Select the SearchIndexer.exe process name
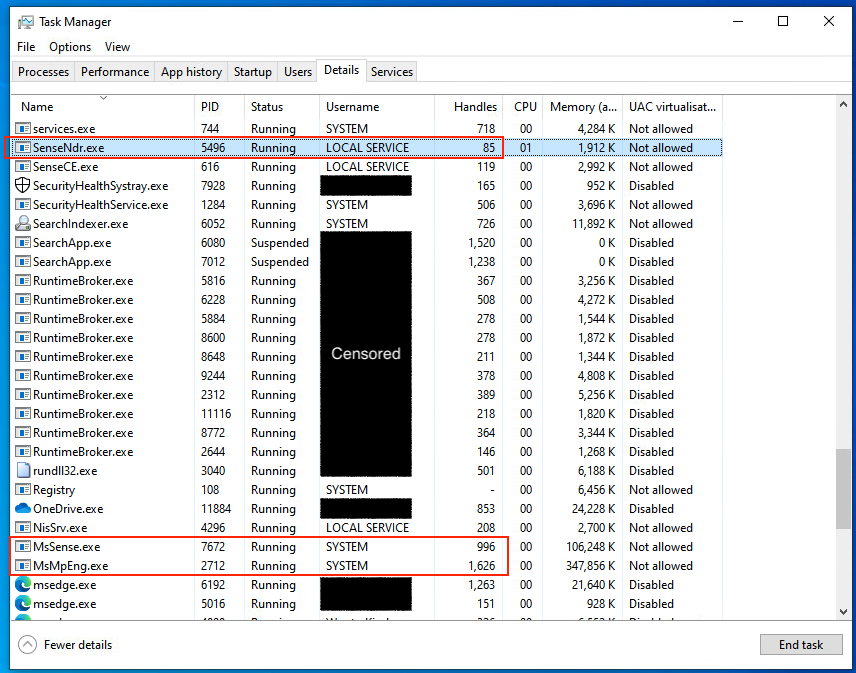856x673 pixels. point(80,224)
